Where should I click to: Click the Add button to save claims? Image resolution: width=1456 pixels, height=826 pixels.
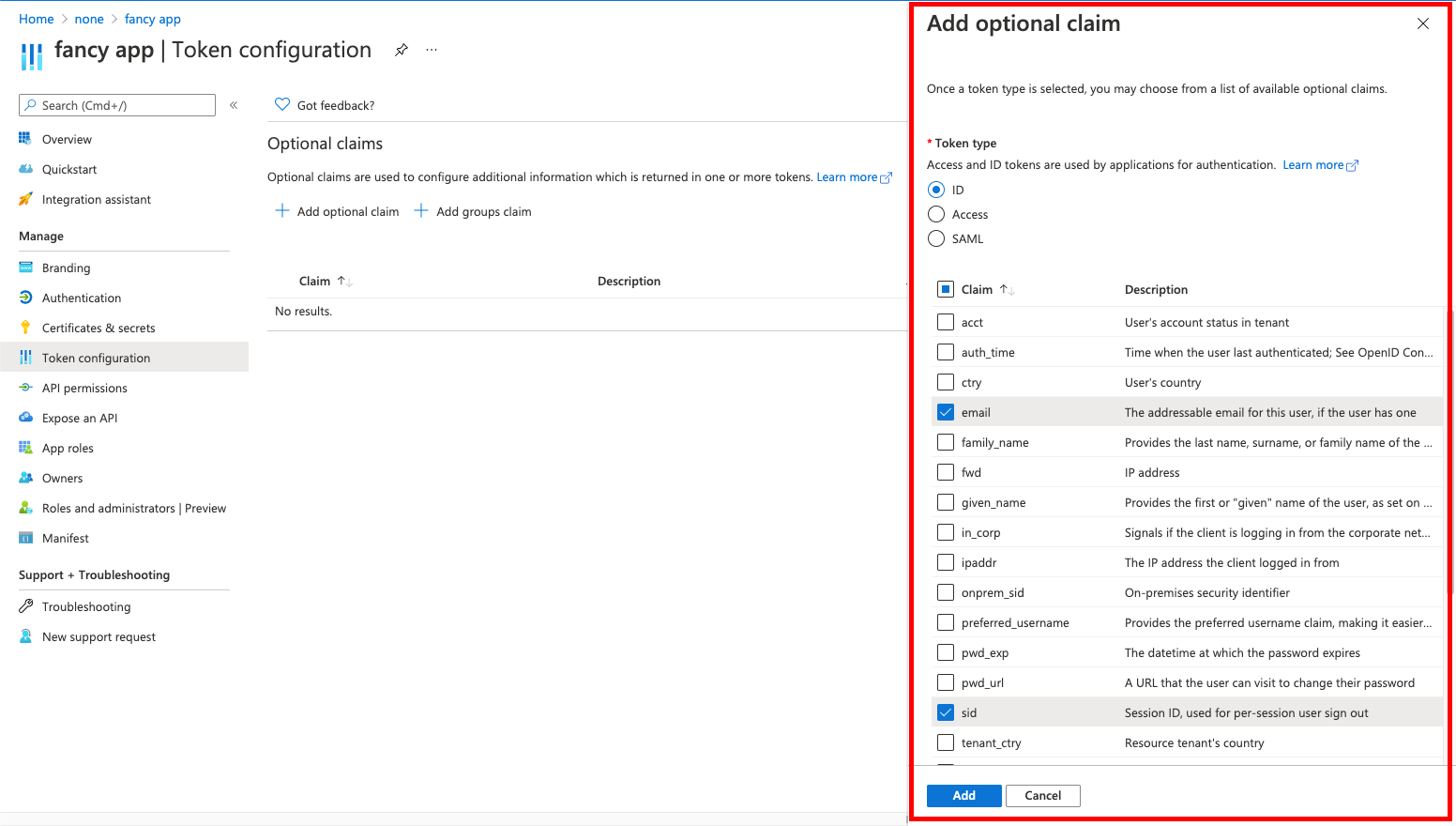click(x=963, y=795)
